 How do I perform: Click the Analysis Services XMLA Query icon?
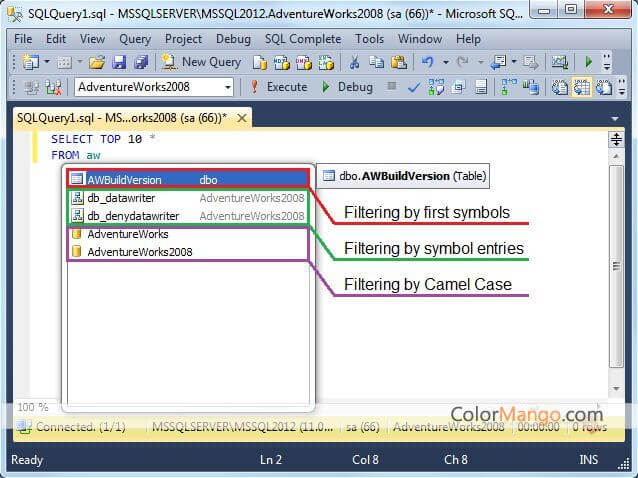coord(326,62)
